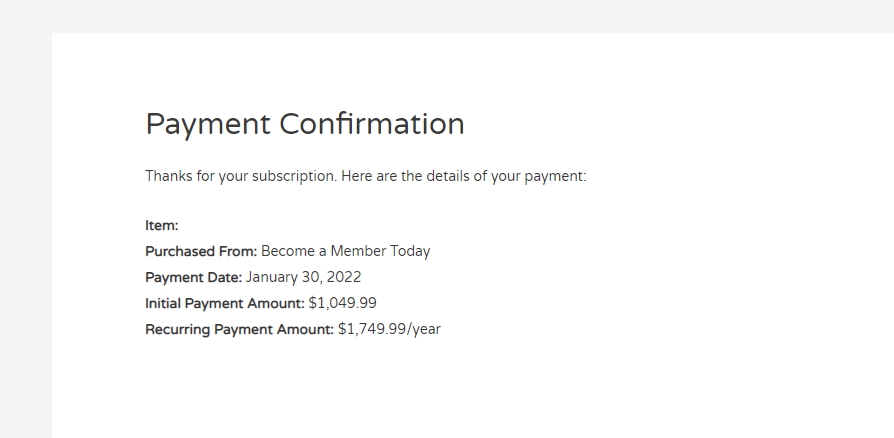
Task: Select the $1,049.99 initial amount
Action: (x=343, y=303)
